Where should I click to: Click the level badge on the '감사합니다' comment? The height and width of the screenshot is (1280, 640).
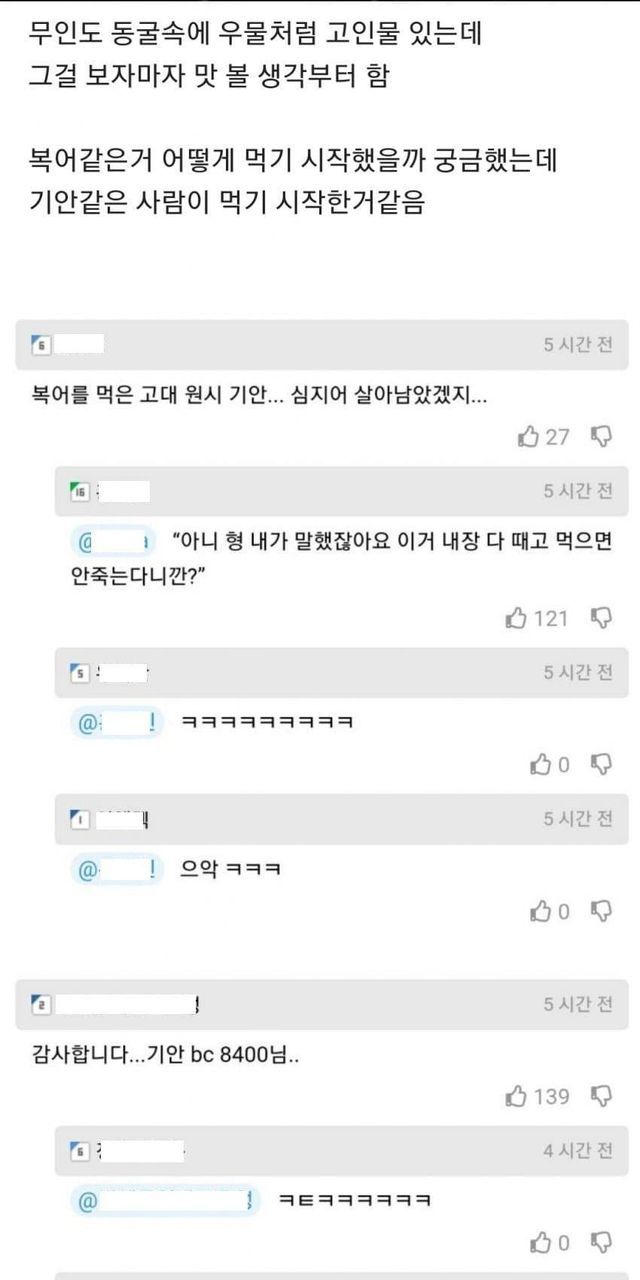tap(41, 1004)
